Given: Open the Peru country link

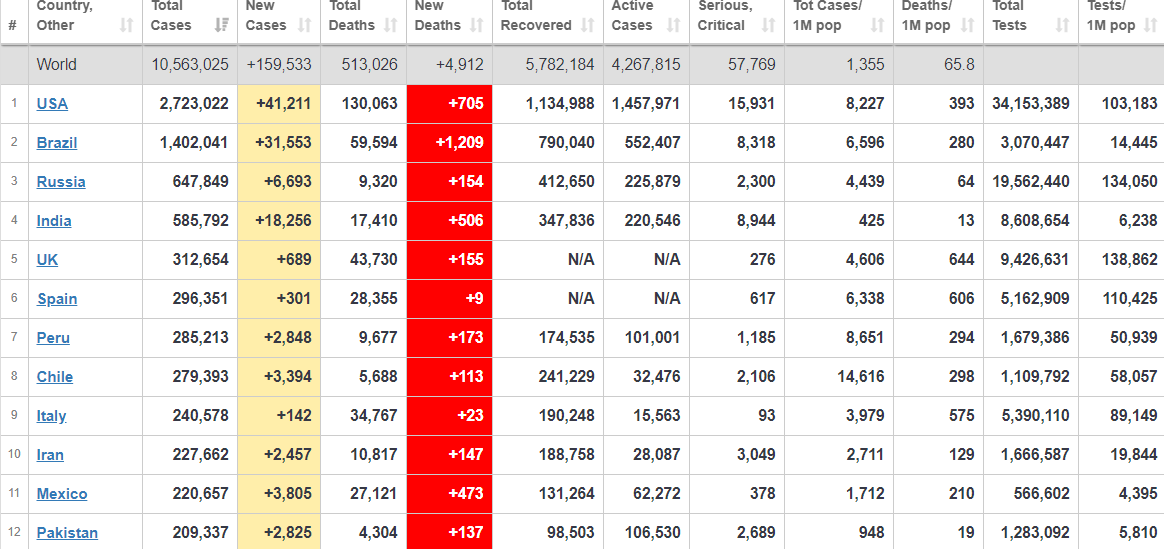Looking at the screenshot, I should [53, 338].
